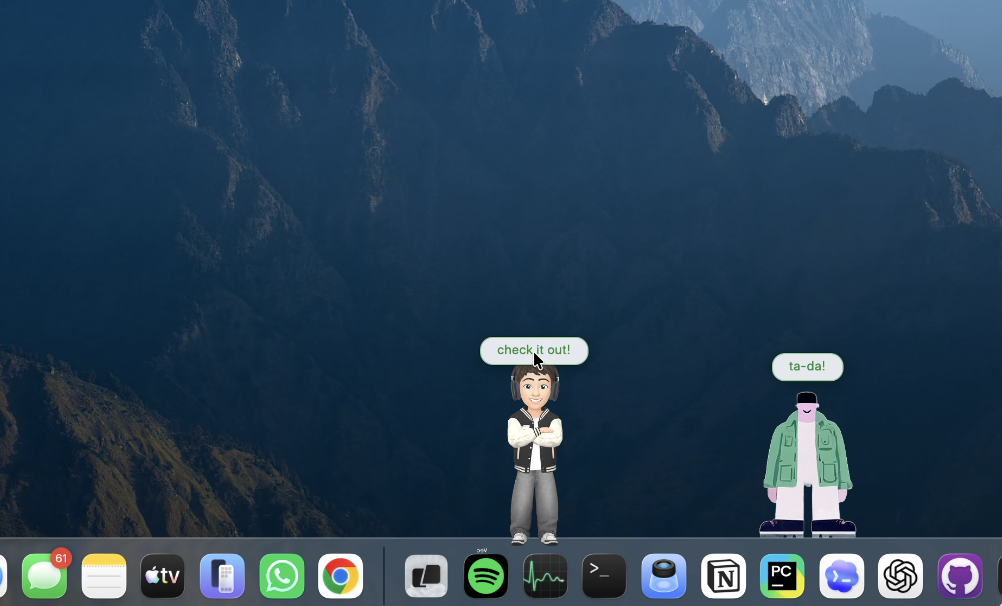Launch Spotify
Viewport: 1002px width, 606px height.
[486, 576]
